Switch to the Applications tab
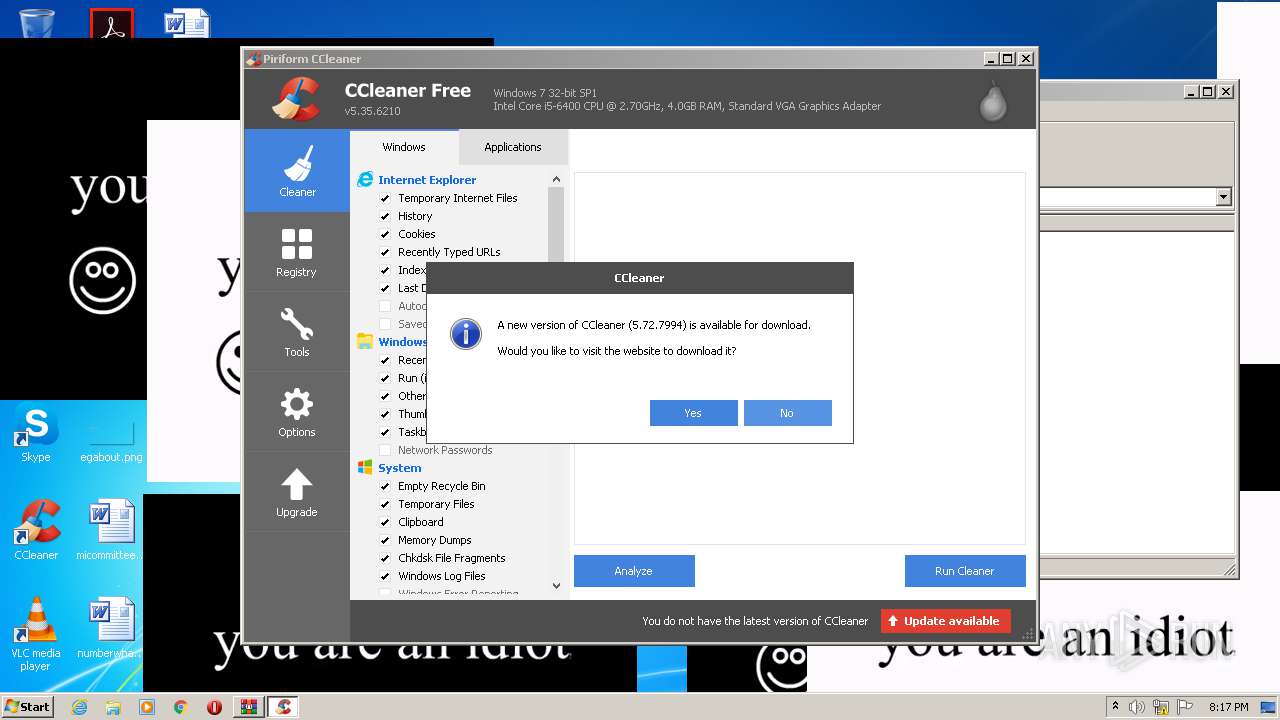Image resolution: width=1280 pixels, height=720 pixels. click(x=513, y=147)
